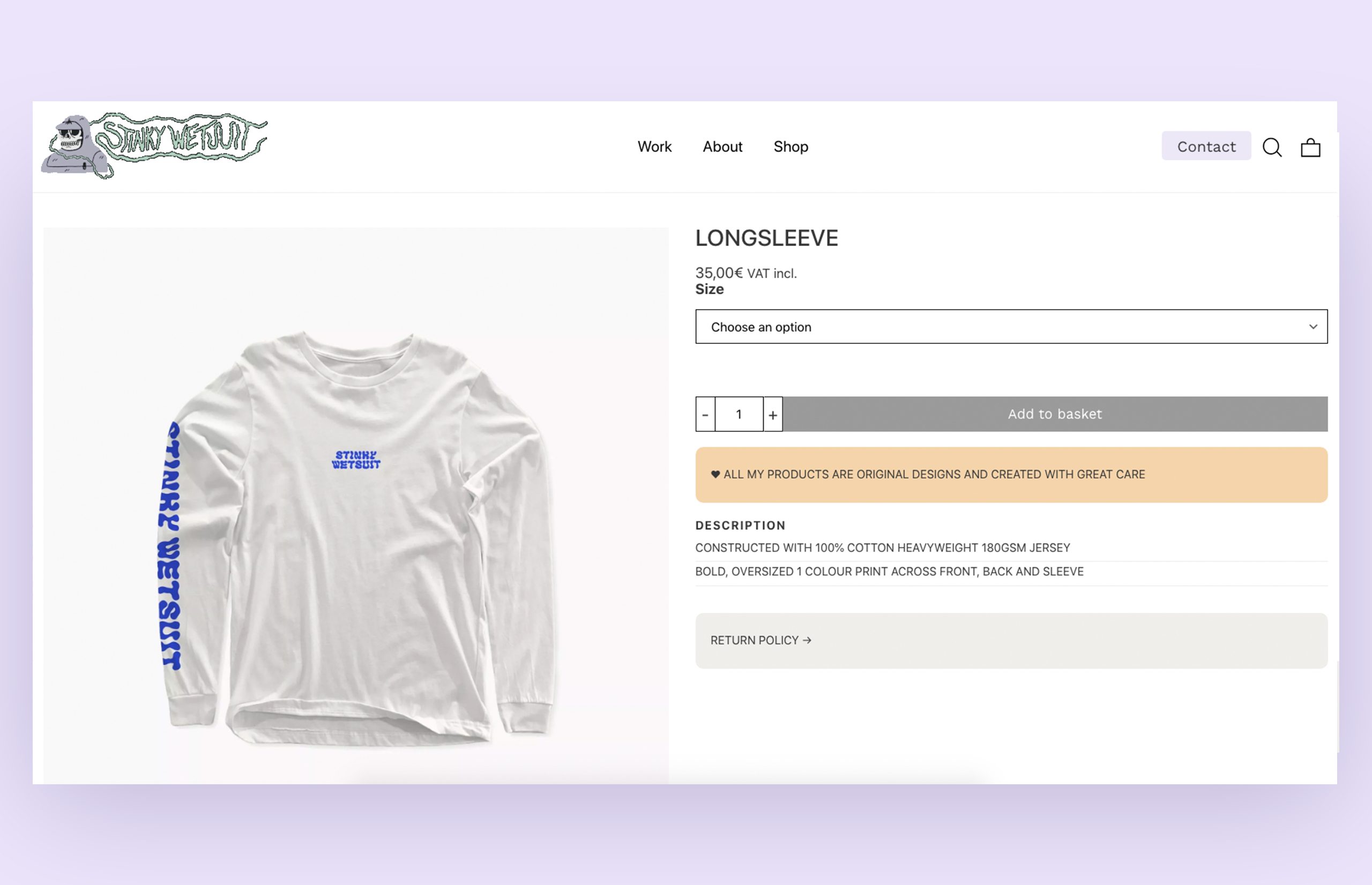Viewport: 1372px width, 885px height.
Task: Enable a size option in the dropdown
Action: (1011, 326)
